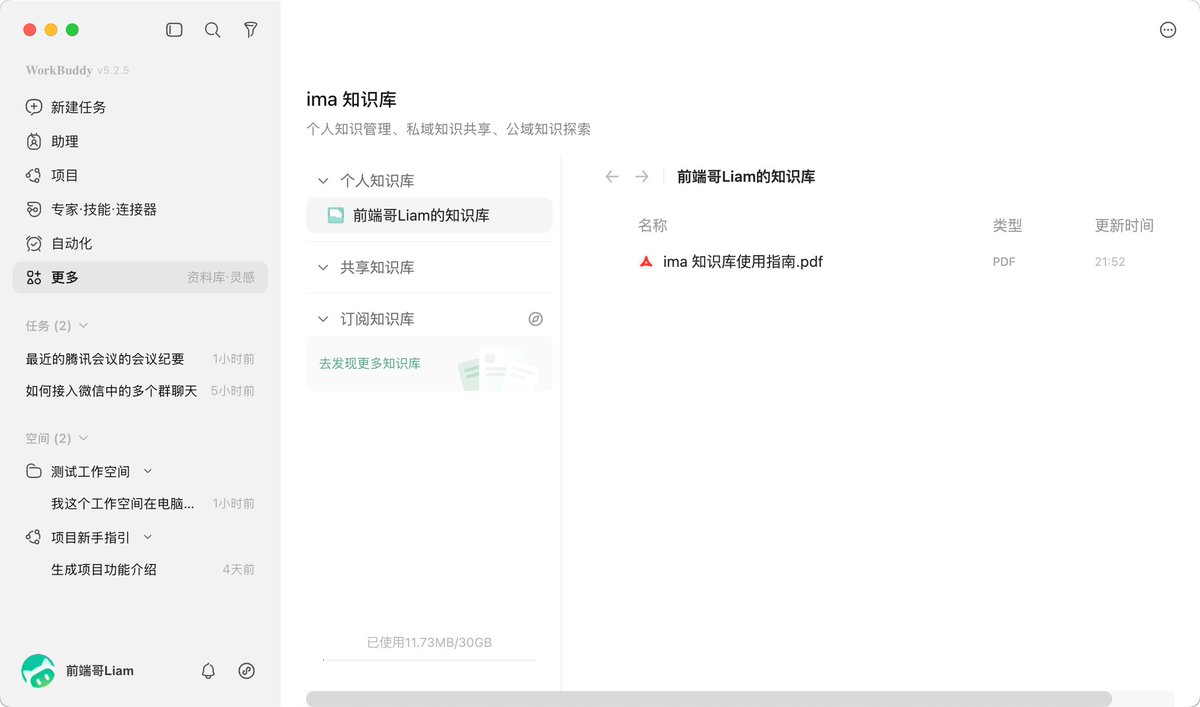This screenshot has width=1200, height=707.
Task: Expand the 测试工作空间 dropdown chevron
Action: pyautogui.click(x=148, y=471)
